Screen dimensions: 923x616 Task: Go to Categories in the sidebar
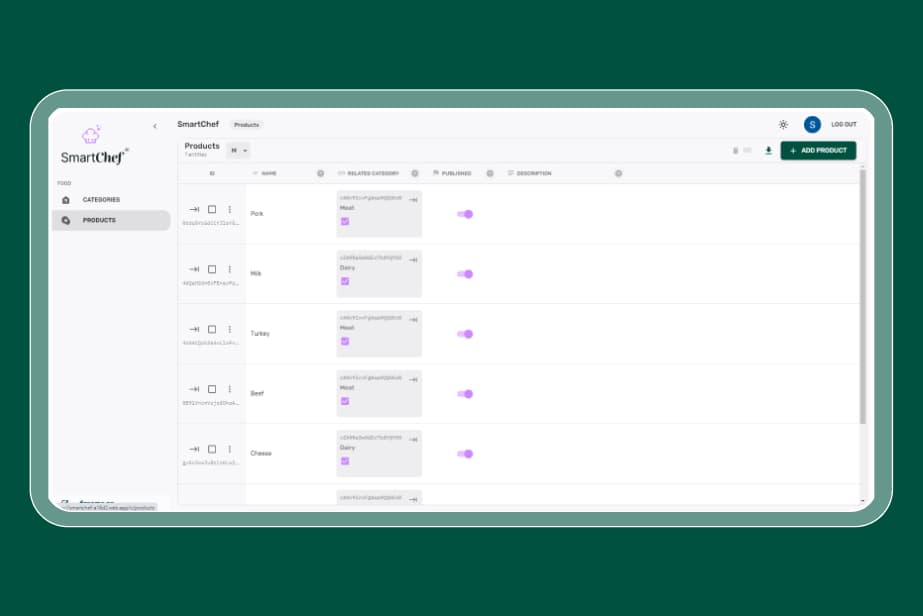click(111, 200)
